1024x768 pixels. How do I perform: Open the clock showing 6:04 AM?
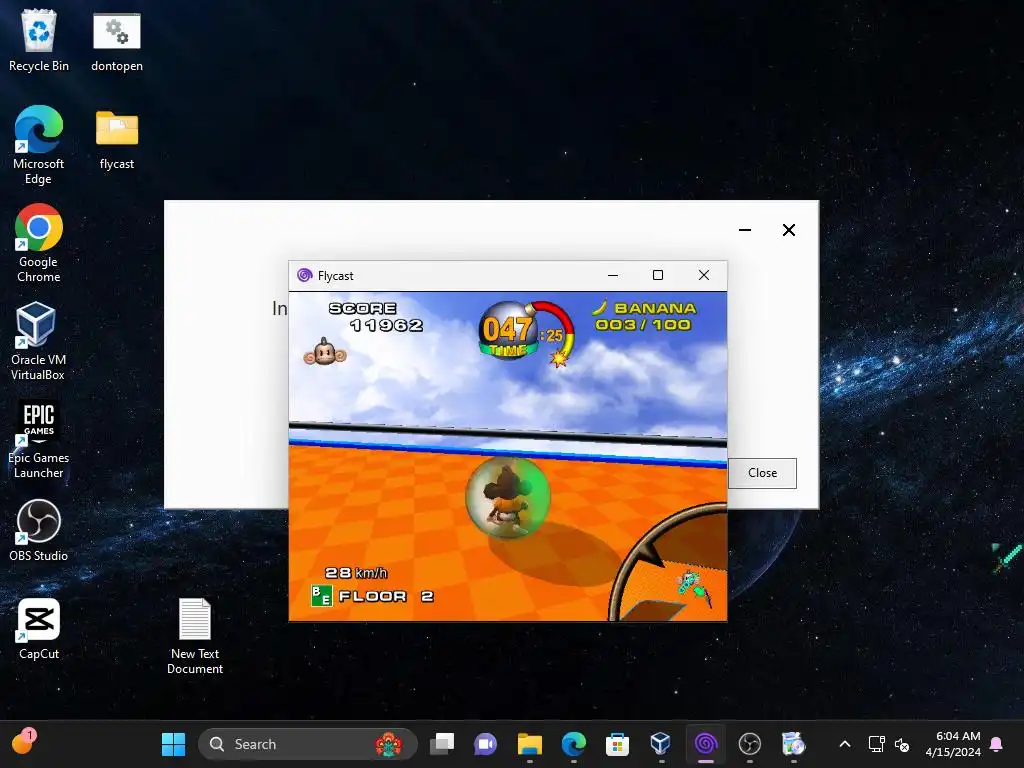pyautogui.click(x=952, y=744)
